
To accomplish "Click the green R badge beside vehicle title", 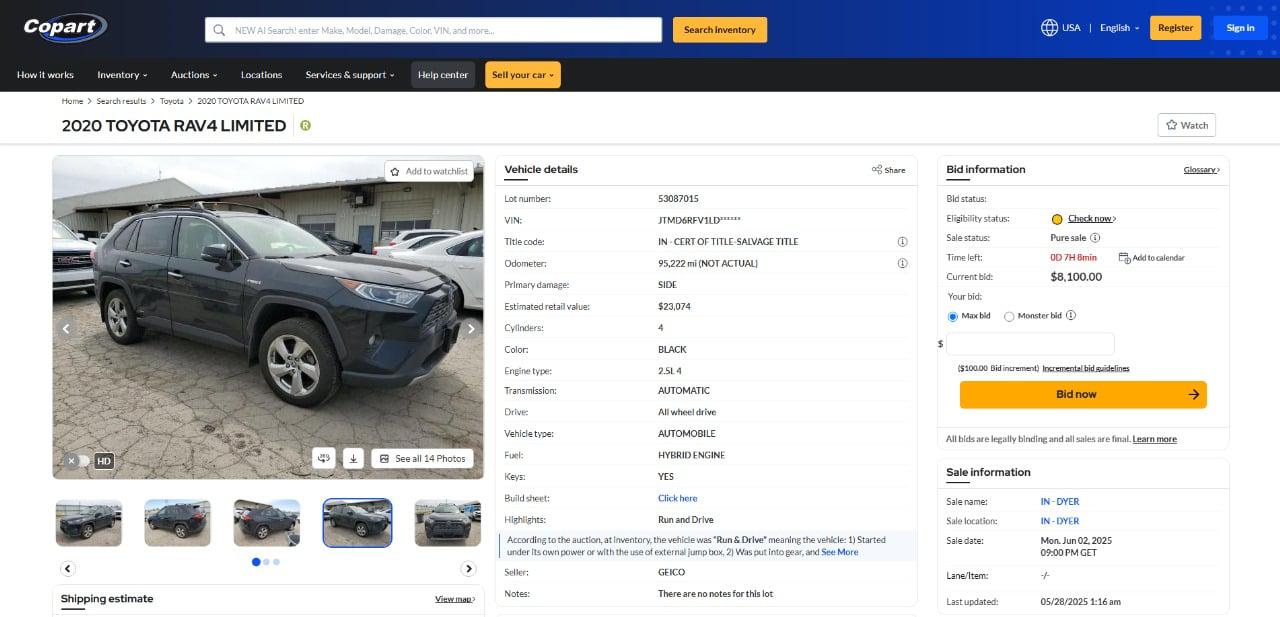I will 305,126.
